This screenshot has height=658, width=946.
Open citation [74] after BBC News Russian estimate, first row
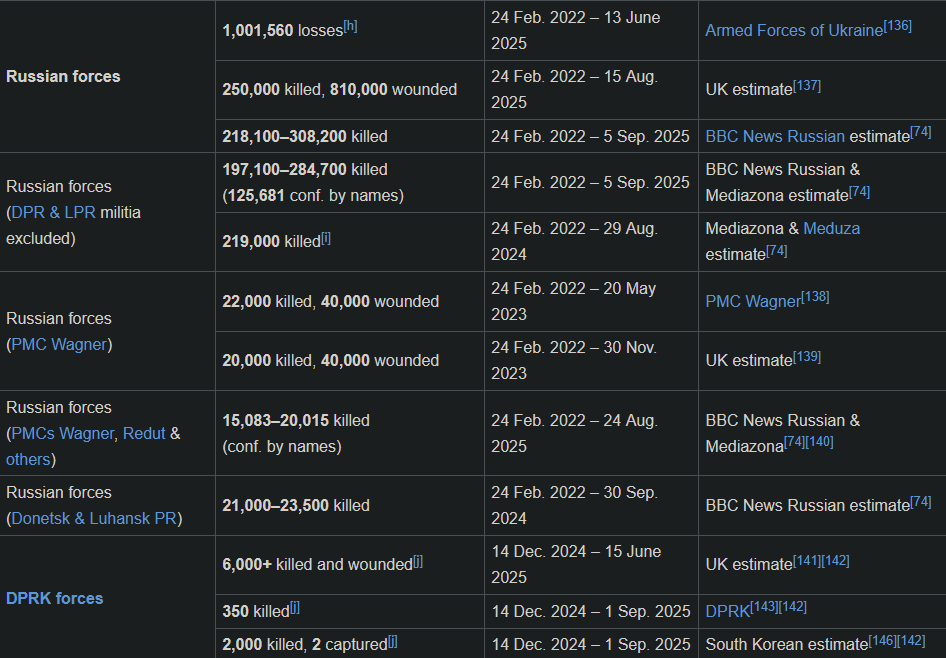(x=921, y=132)
